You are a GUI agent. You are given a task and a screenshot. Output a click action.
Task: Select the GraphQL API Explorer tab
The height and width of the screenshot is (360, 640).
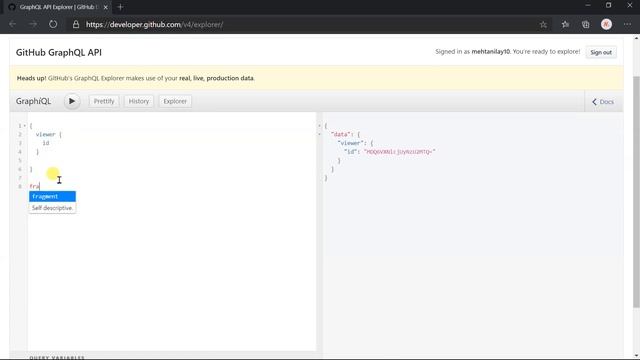pyautogui.click(x=57, y=7)
